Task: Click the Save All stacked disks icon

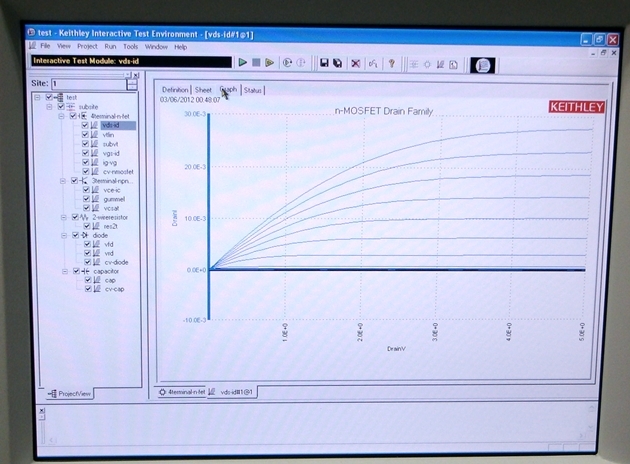Action: 338,63
